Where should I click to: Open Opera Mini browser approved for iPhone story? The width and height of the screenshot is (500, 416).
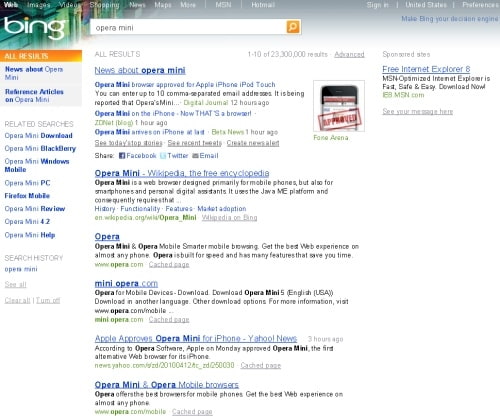pos(185,85)
